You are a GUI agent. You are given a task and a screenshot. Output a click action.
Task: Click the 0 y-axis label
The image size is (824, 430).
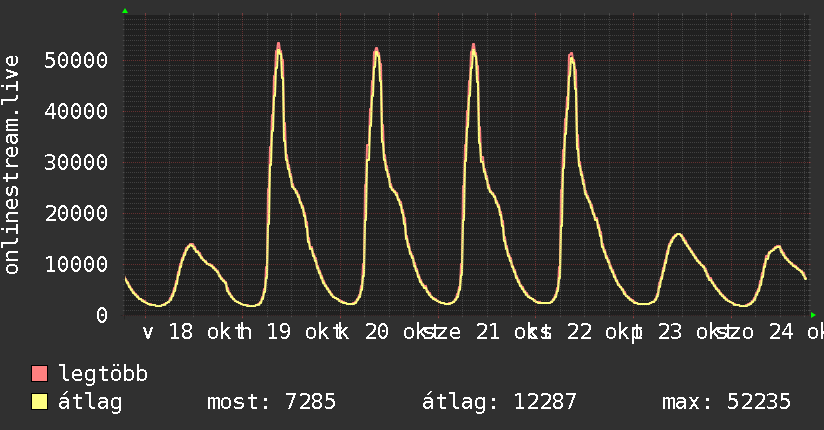(102, 315)
